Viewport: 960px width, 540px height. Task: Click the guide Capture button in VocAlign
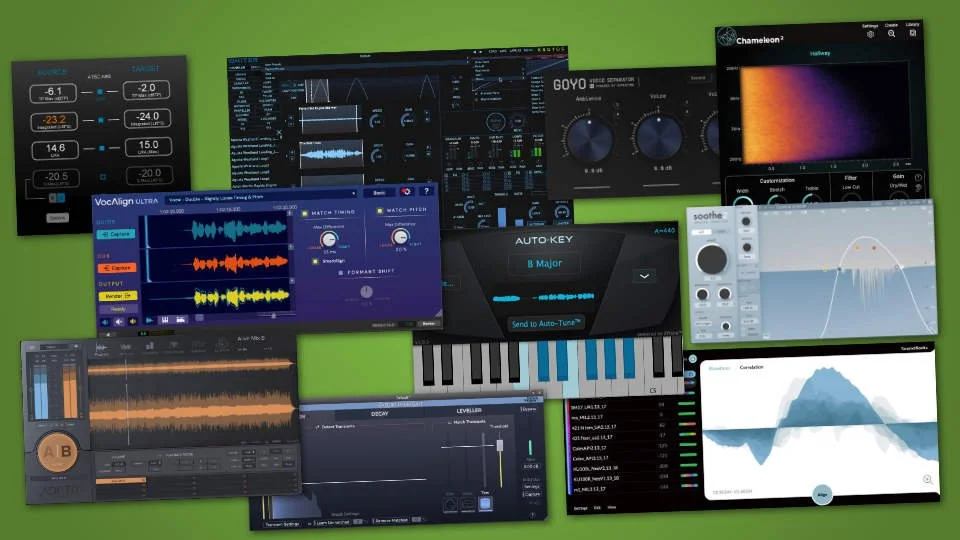117,234
